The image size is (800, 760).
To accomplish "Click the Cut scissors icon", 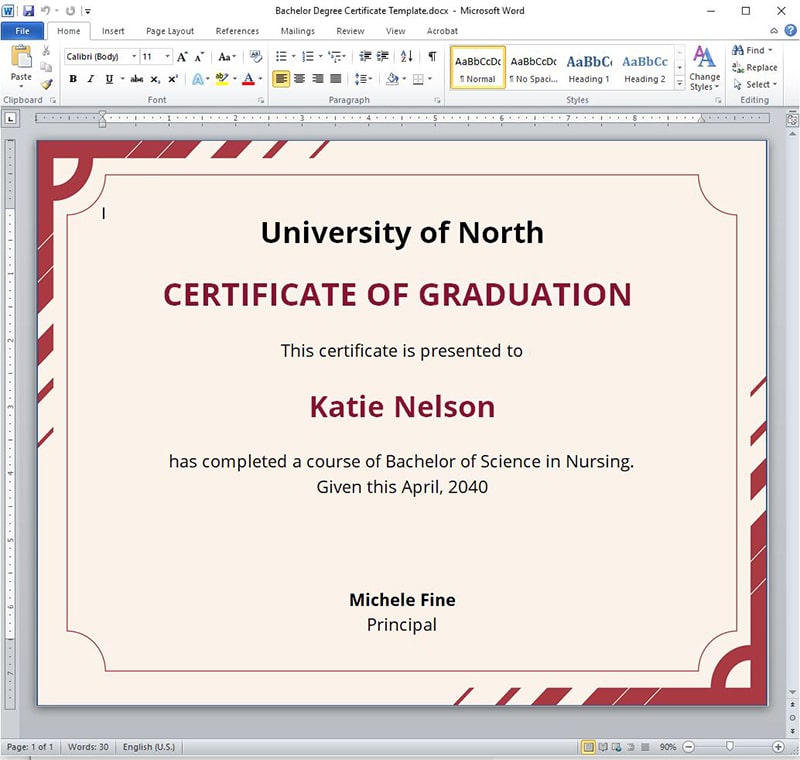I will [x=46, y=51].
